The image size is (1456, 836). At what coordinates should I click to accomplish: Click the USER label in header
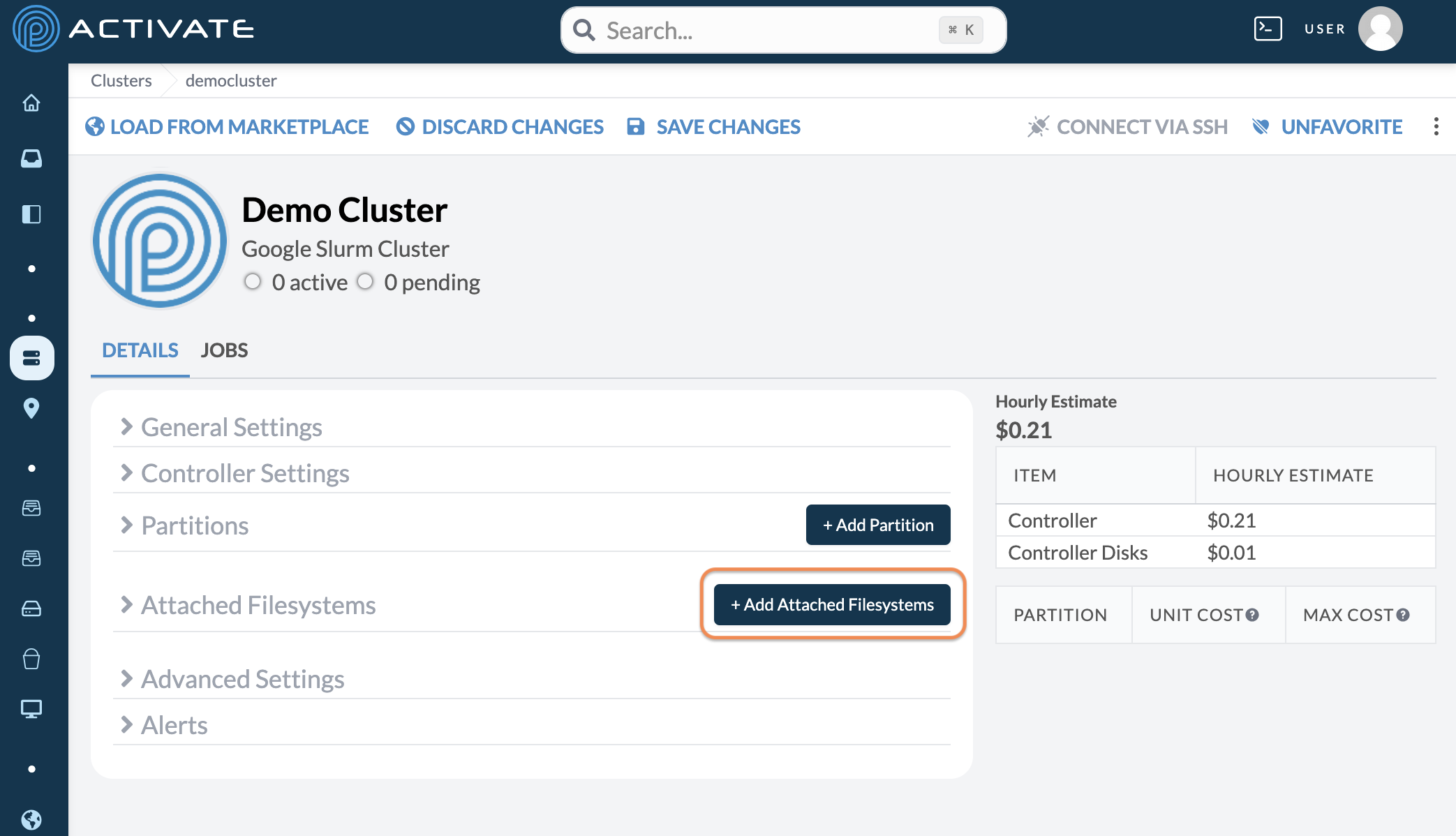coord(1325,29)
